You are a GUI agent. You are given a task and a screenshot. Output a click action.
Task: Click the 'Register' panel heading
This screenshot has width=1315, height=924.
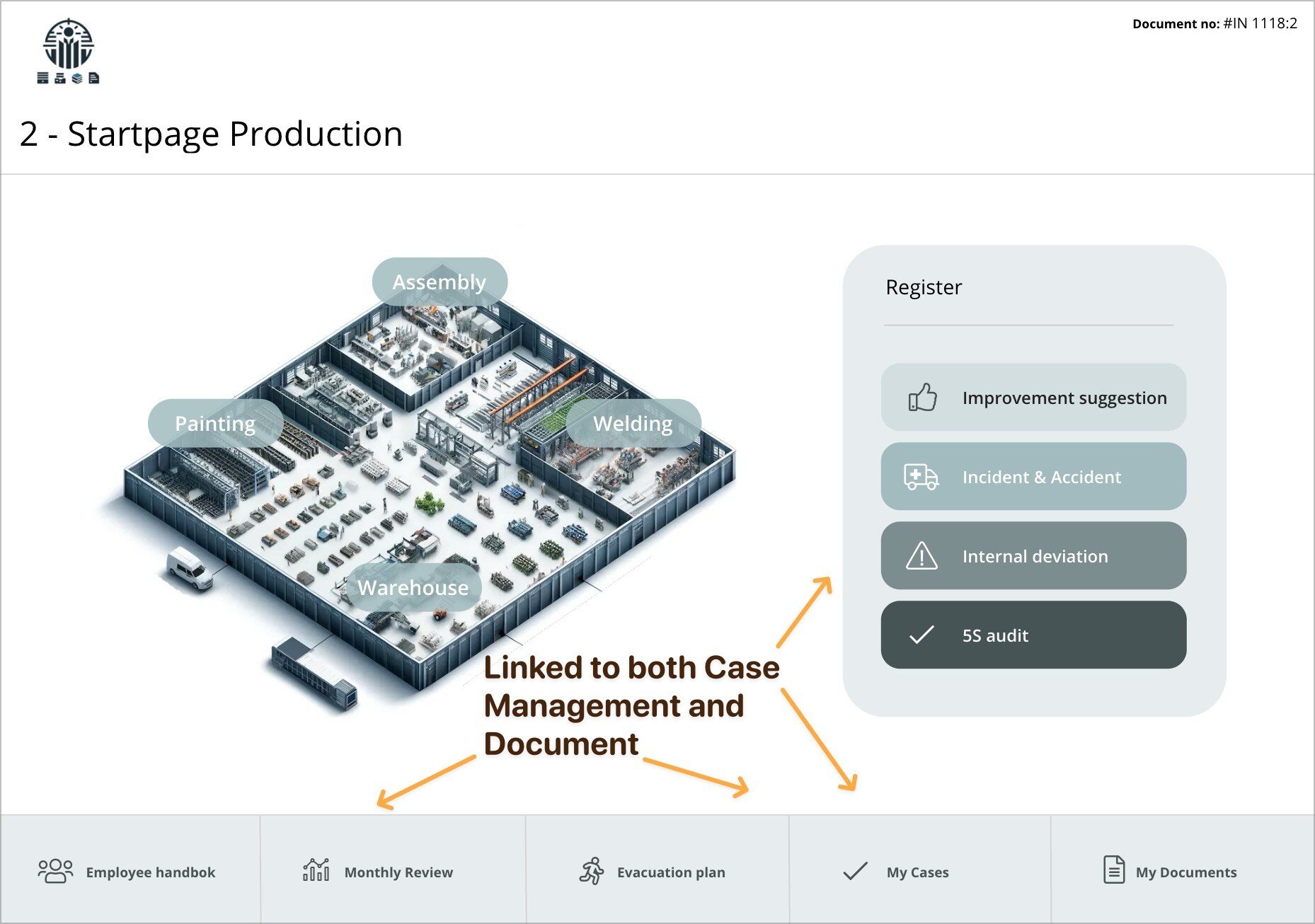924,287
